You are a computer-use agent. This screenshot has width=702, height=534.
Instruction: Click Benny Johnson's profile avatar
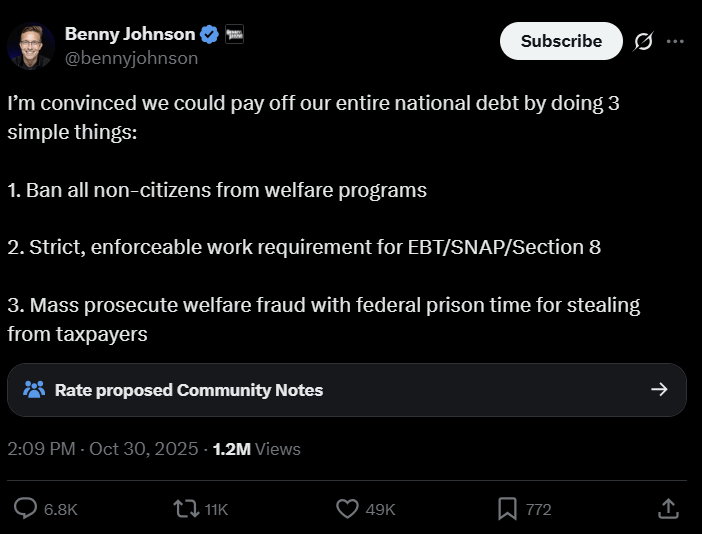(x=31, y=45)
